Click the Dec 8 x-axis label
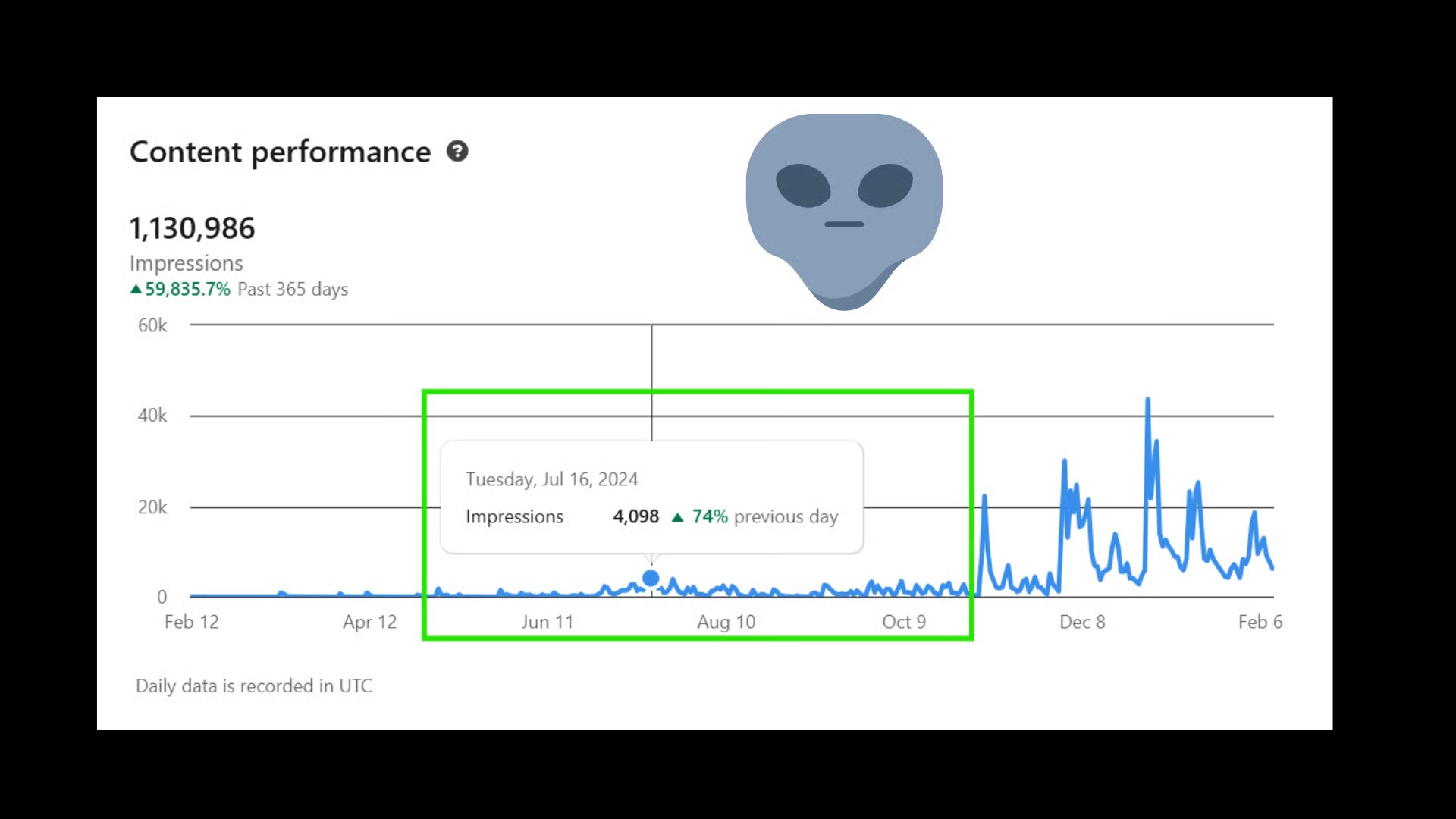The image size is (1456, 819). pyautogui.click(x=1082, y=622)
